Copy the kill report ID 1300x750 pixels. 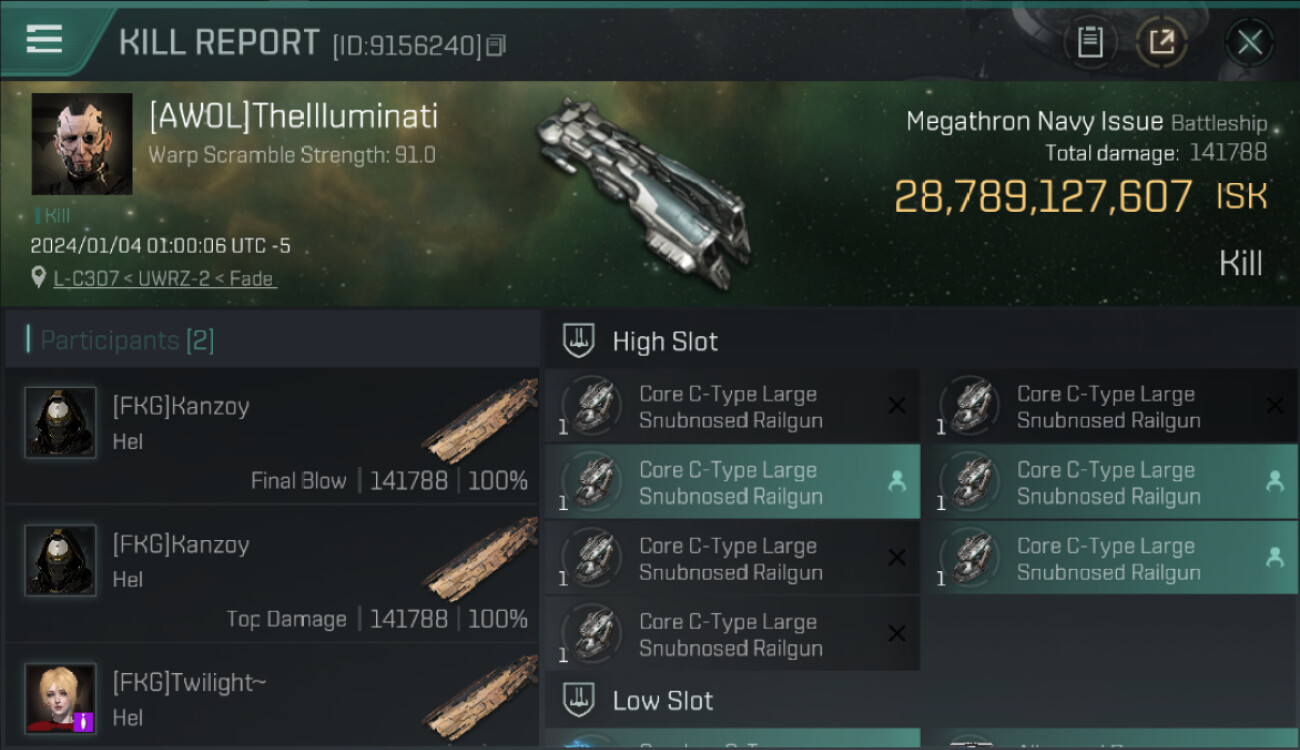coord(496,45)
